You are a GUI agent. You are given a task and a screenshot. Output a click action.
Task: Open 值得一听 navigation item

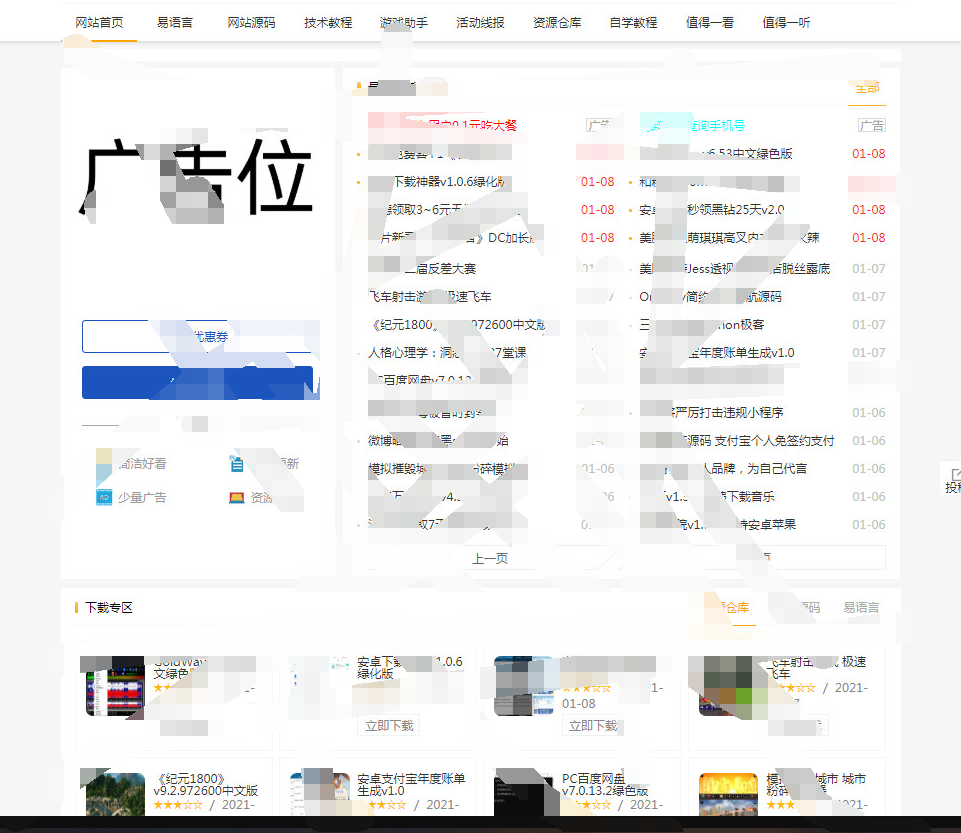tap(786, 22)
